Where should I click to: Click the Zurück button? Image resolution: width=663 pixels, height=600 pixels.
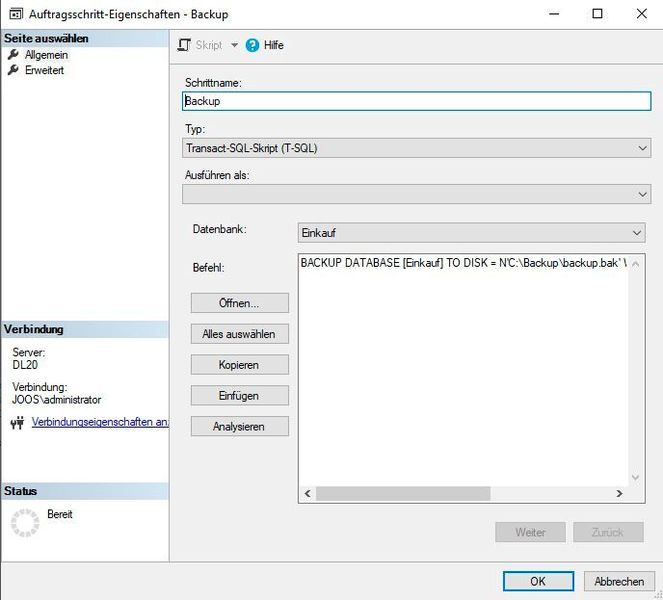[x=608, y=532]
